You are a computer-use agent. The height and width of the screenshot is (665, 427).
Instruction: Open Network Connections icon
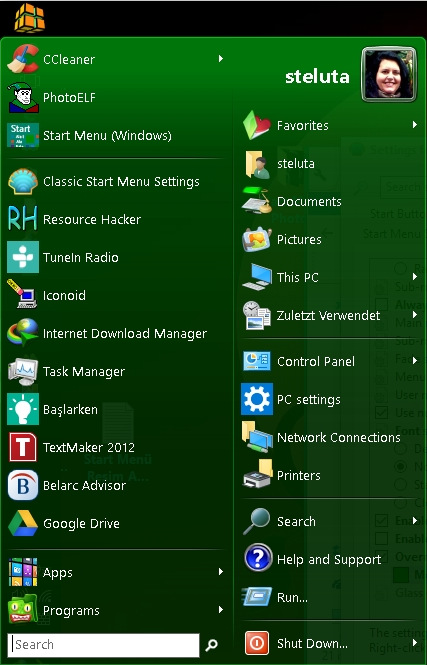(257, 437)
